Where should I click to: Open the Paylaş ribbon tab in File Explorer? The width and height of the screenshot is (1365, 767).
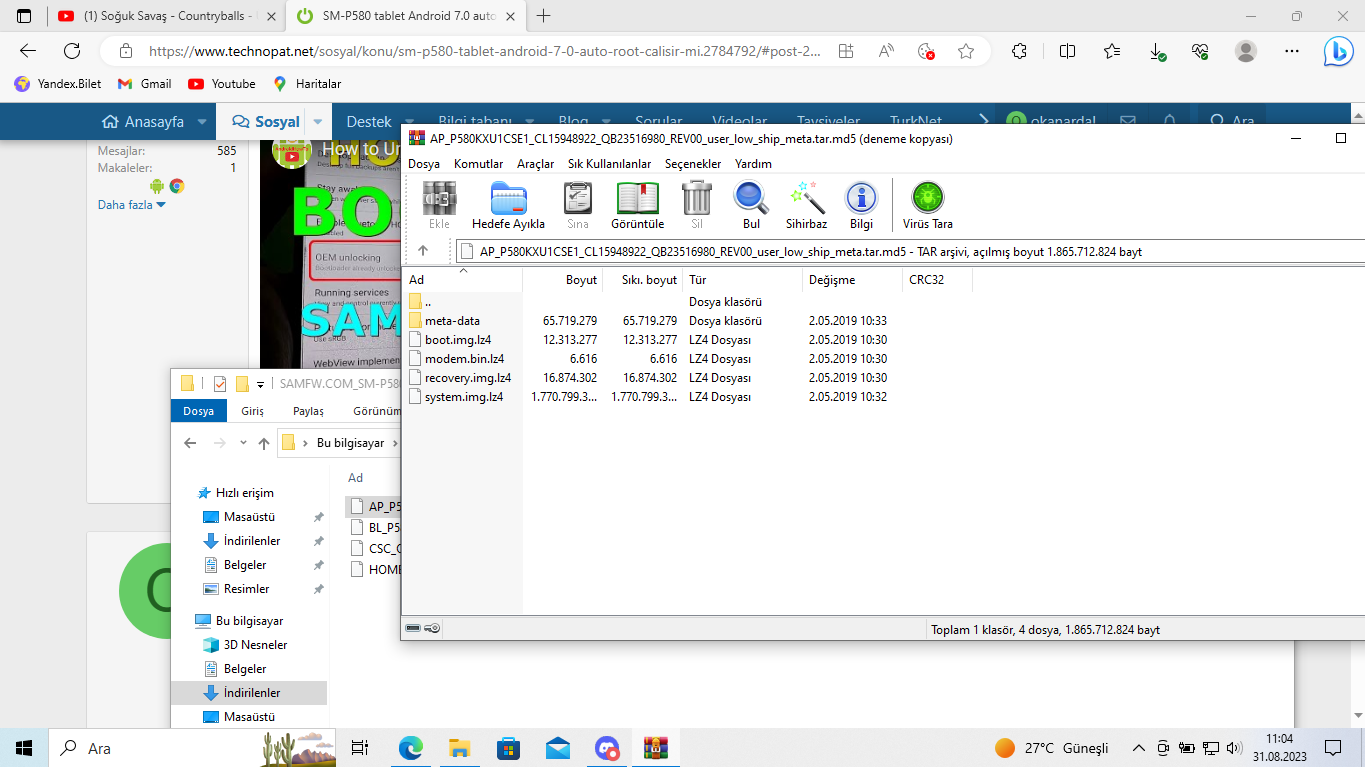coord(308,411)
